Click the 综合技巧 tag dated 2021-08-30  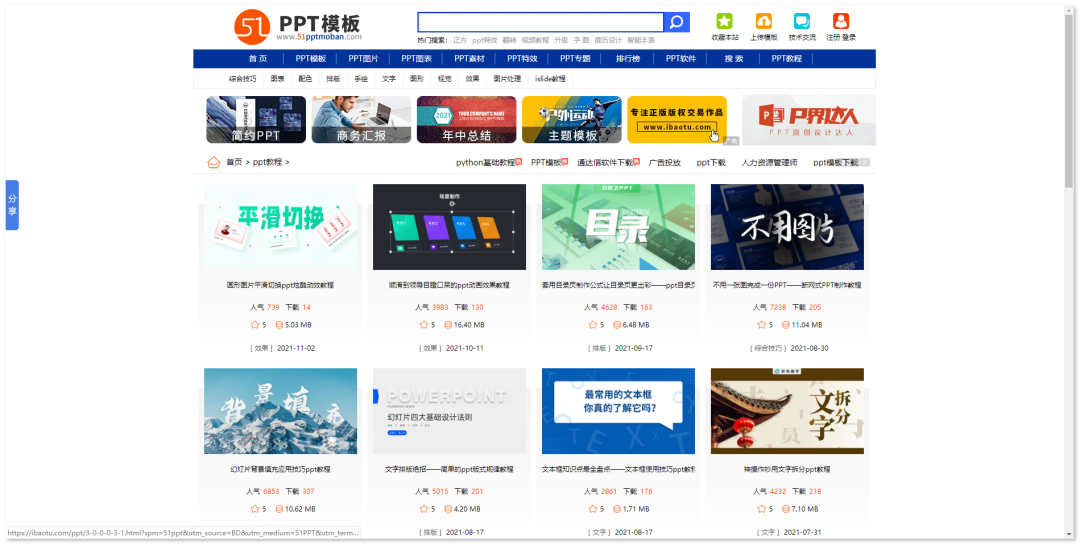(768, 348)
